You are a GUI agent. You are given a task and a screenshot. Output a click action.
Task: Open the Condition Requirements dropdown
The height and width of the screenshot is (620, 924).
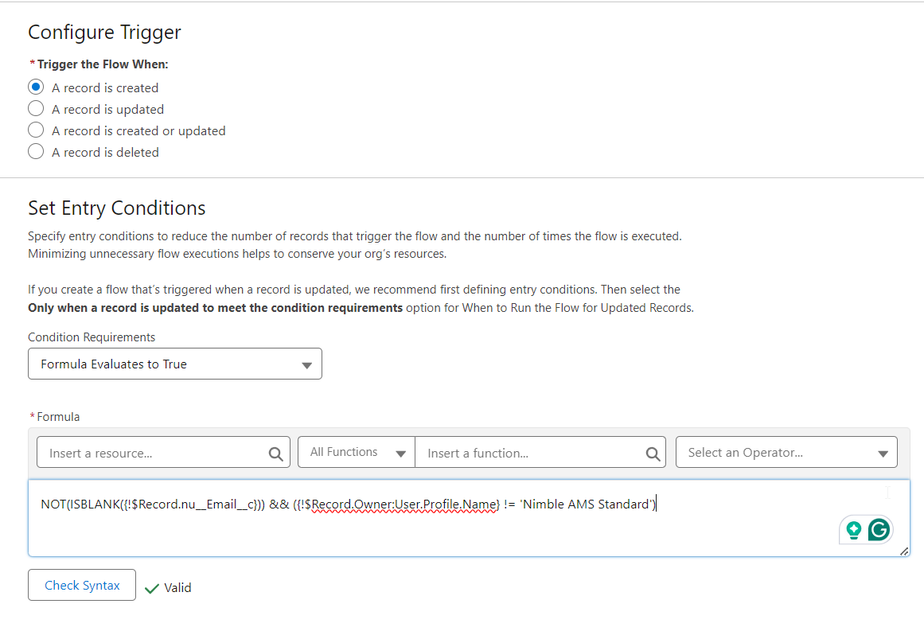coord(175,364)
